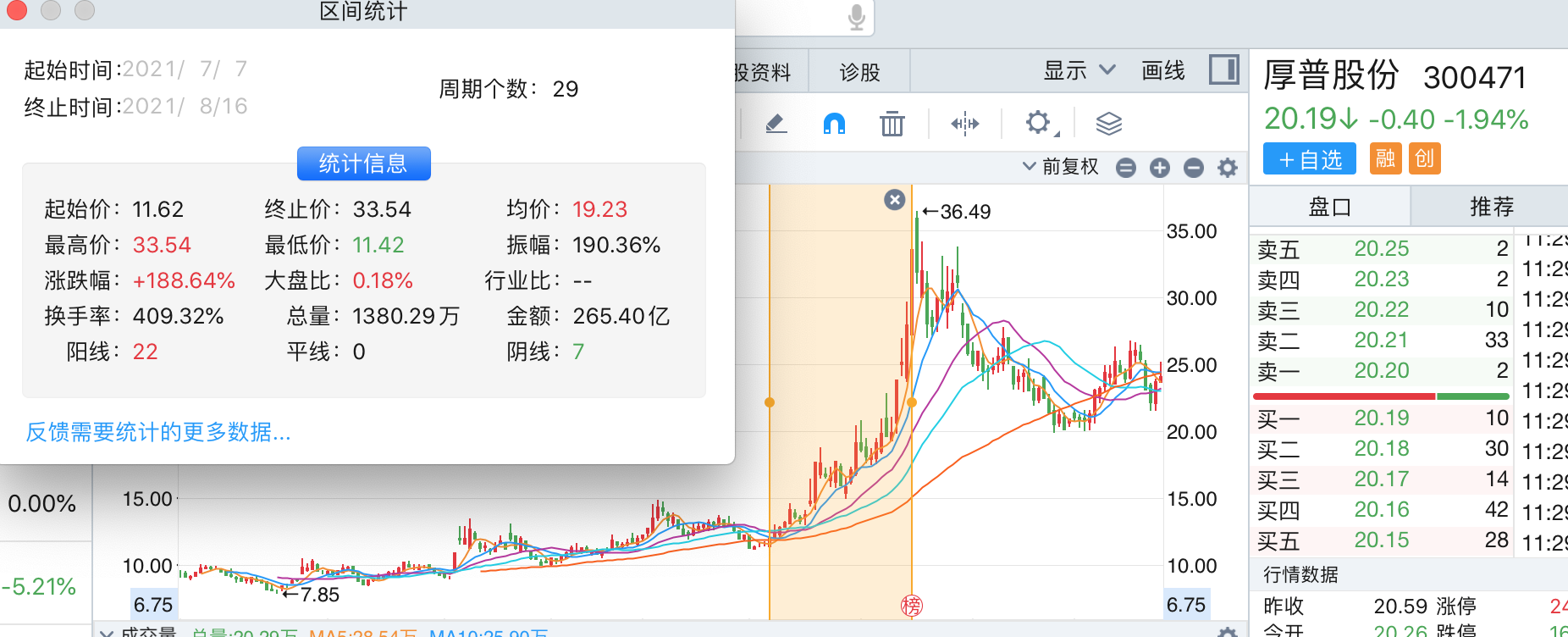1568x637 pixels.
Task: Open chart settings gear beside zoom icons
Action: click(x=1227, y=168)
